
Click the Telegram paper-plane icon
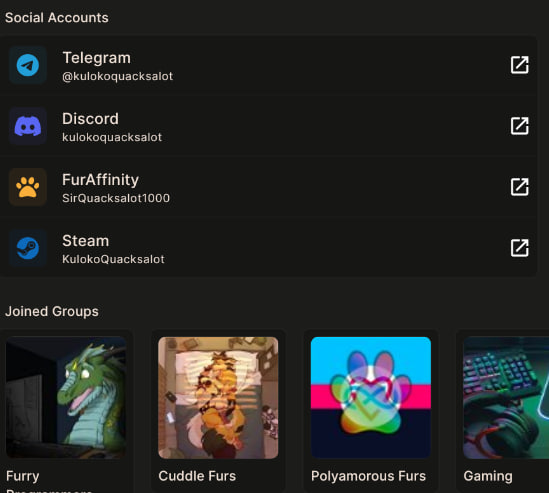[28, 65]
